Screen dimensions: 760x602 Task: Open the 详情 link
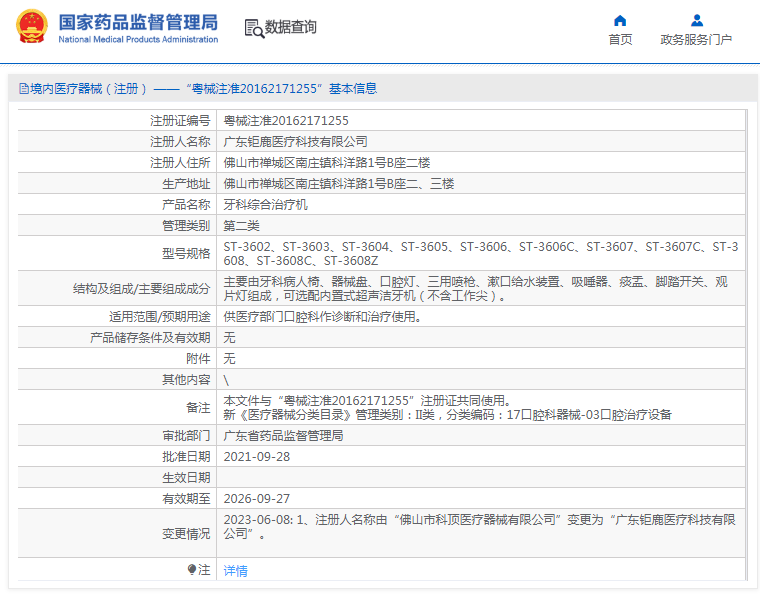(235, 570)
